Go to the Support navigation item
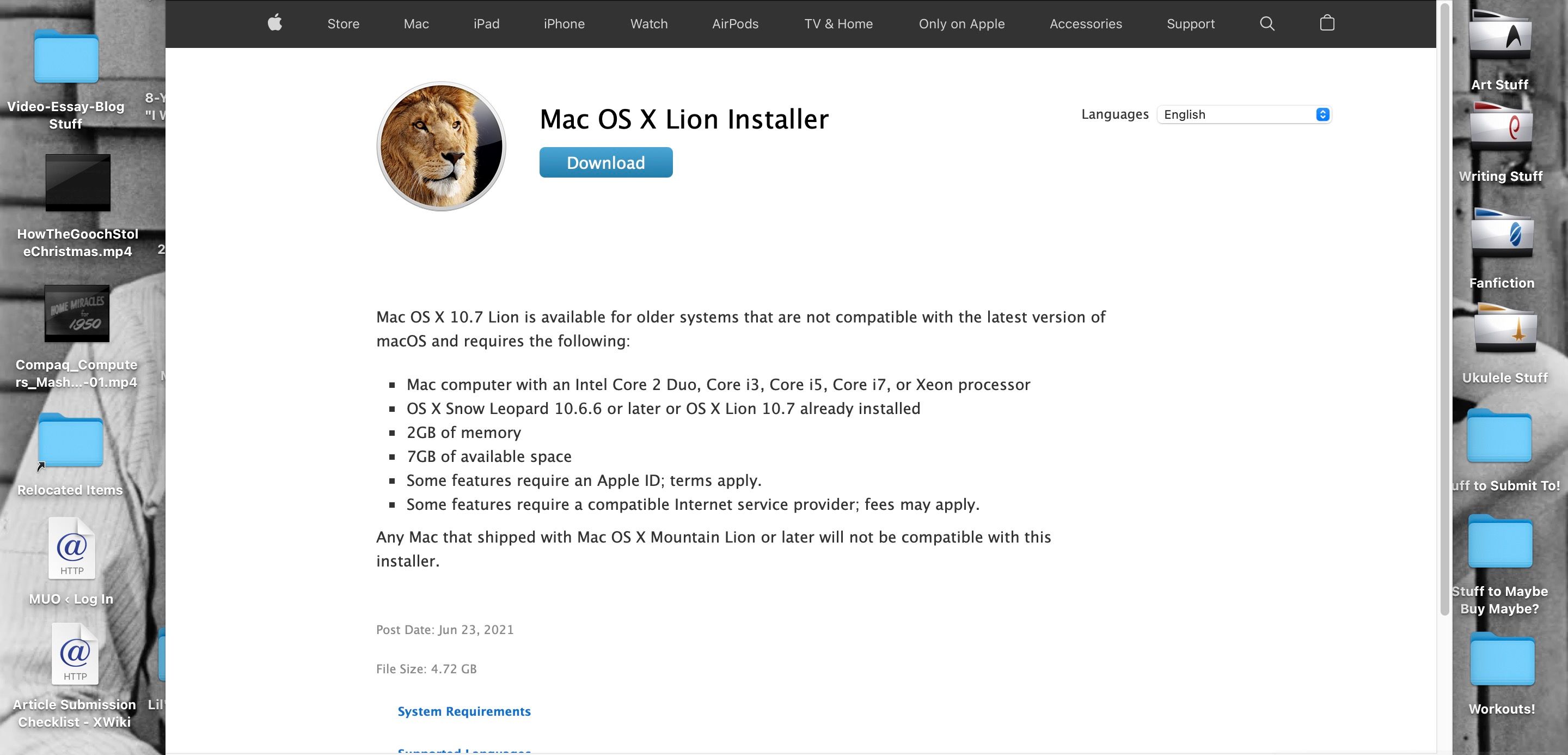The image size is (1568, 755). [x=1190, y=24]
